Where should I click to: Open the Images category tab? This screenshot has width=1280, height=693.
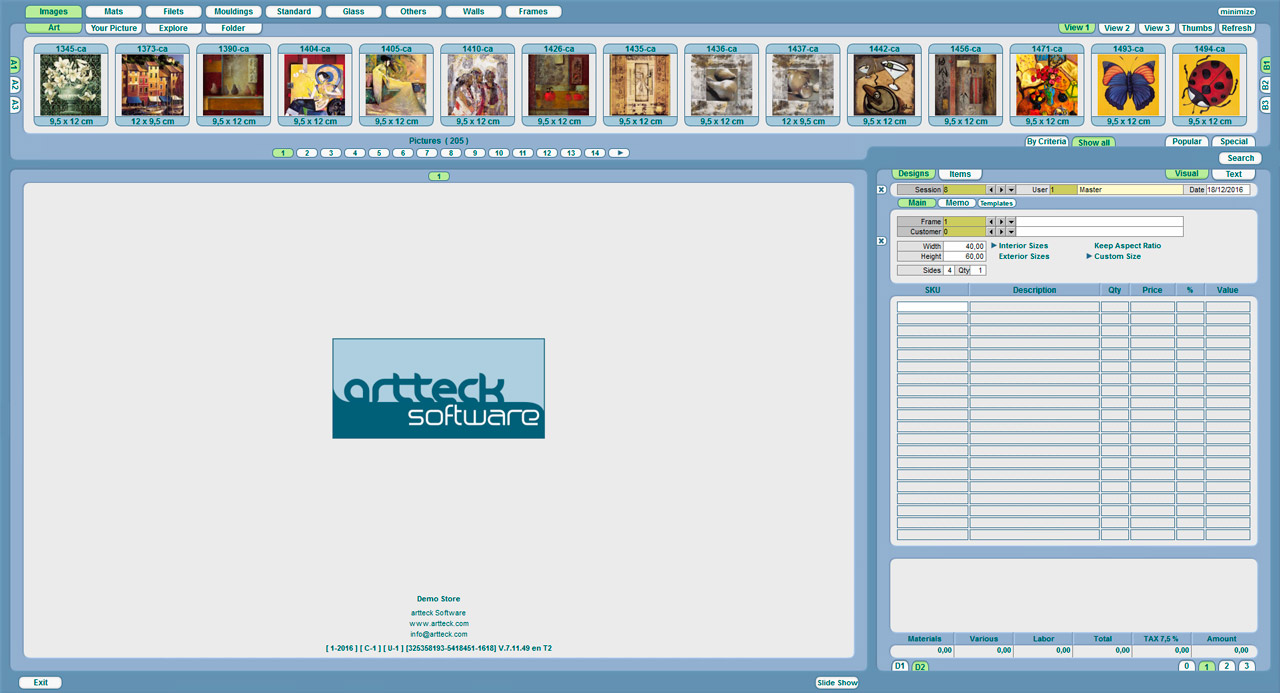(x=54, y=12)
